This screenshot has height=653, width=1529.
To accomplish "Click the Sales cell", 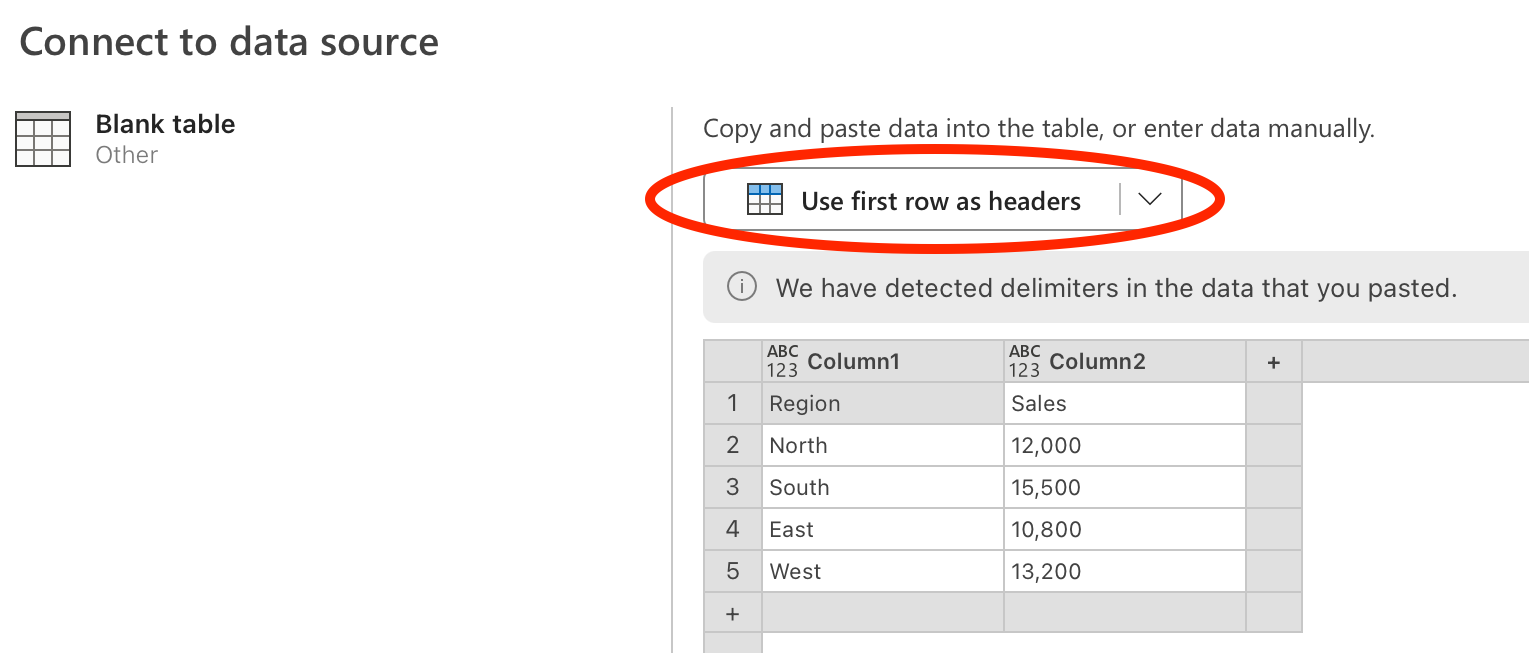I will [1125, 403].
